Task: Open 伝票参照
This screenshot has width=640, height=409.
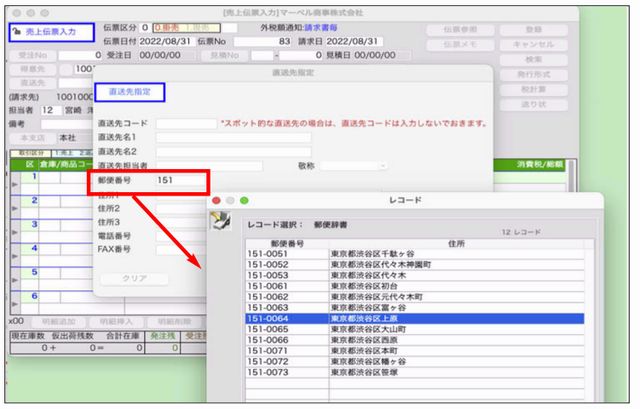Action: 456,29
